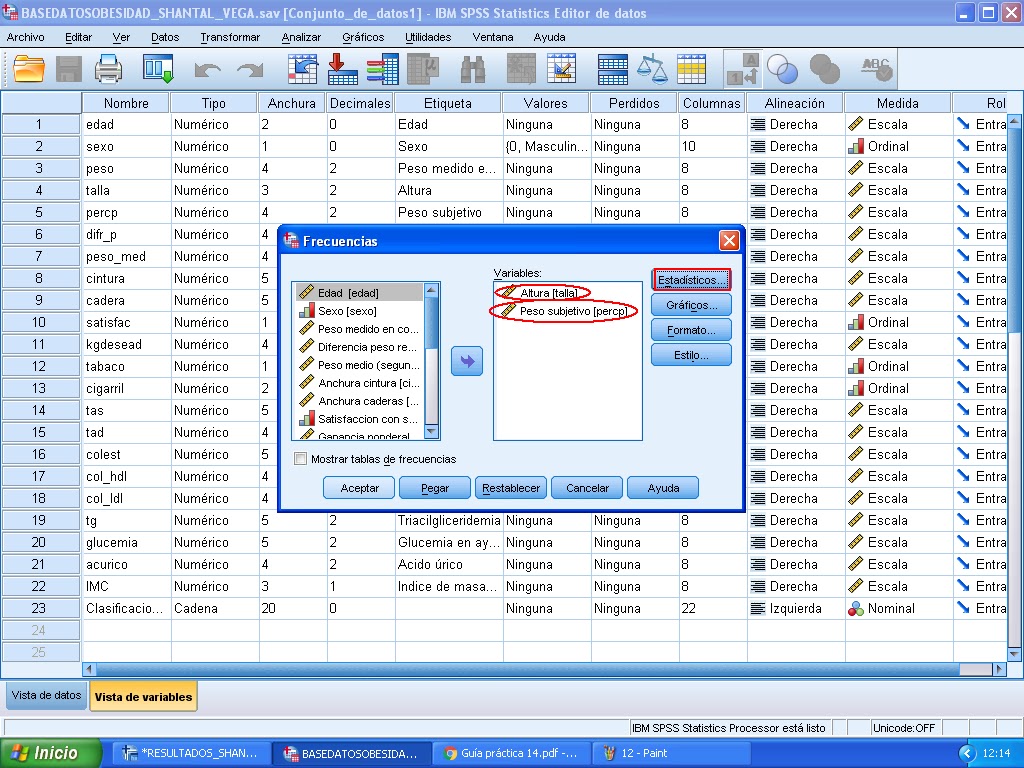This screenshot has height=768, width=1024.
Task: Click the Insert cases toolbar icon
Action: [520, 69]
